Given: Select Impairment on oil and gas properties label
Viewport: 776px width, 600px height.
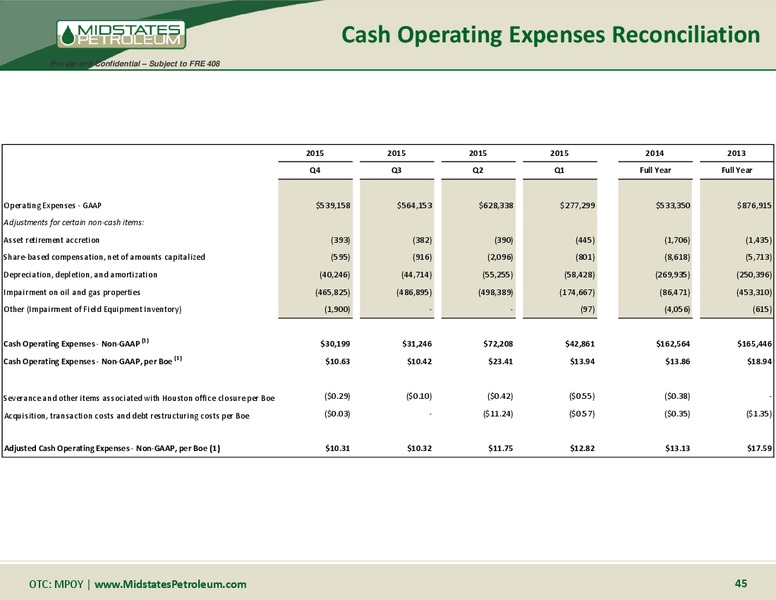Looking at the screenshot, I should click(72, 293).
